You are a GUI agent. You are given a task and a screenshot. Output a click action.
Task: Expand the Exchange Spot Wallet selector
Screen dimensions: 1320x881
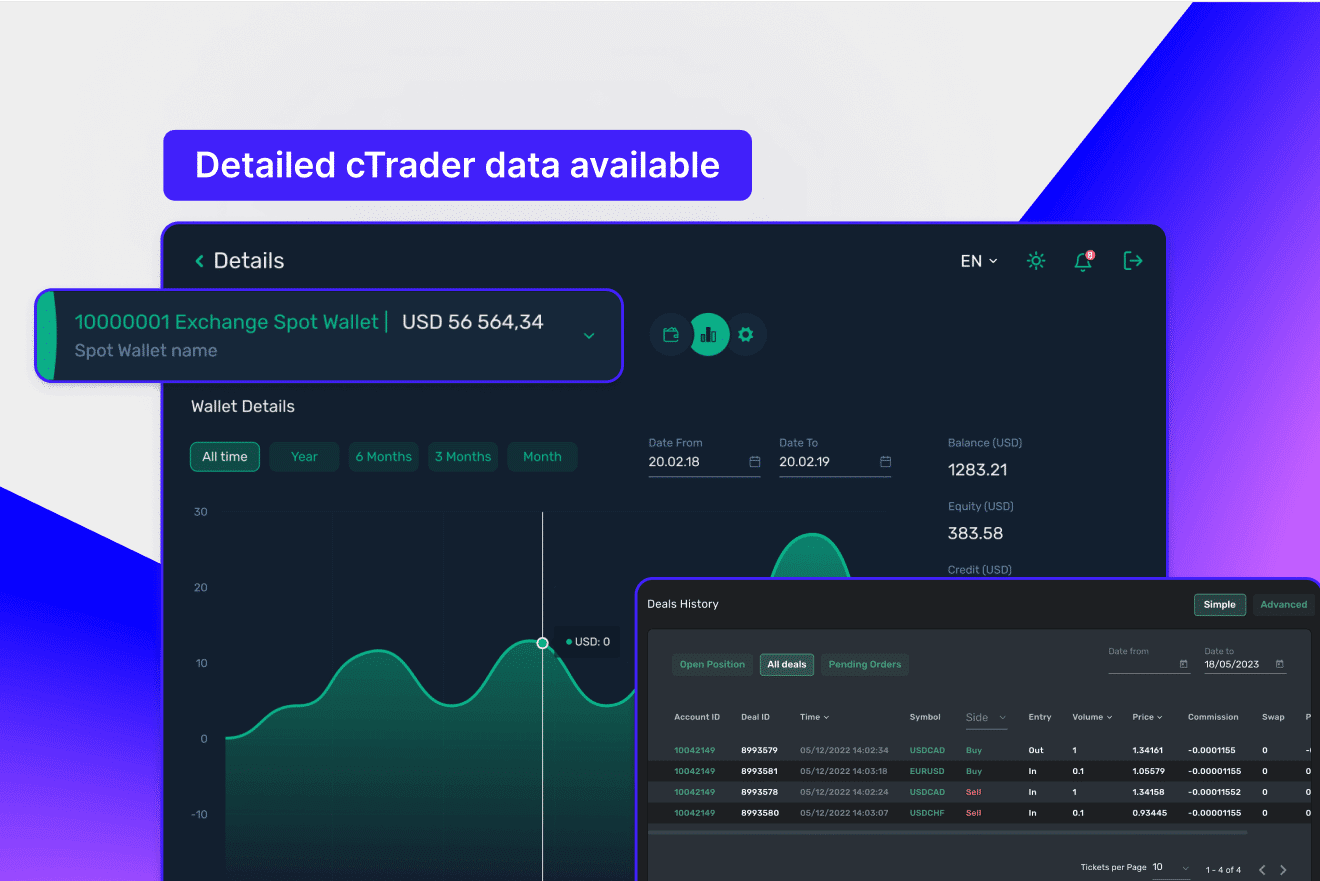[x=589, y=336]
